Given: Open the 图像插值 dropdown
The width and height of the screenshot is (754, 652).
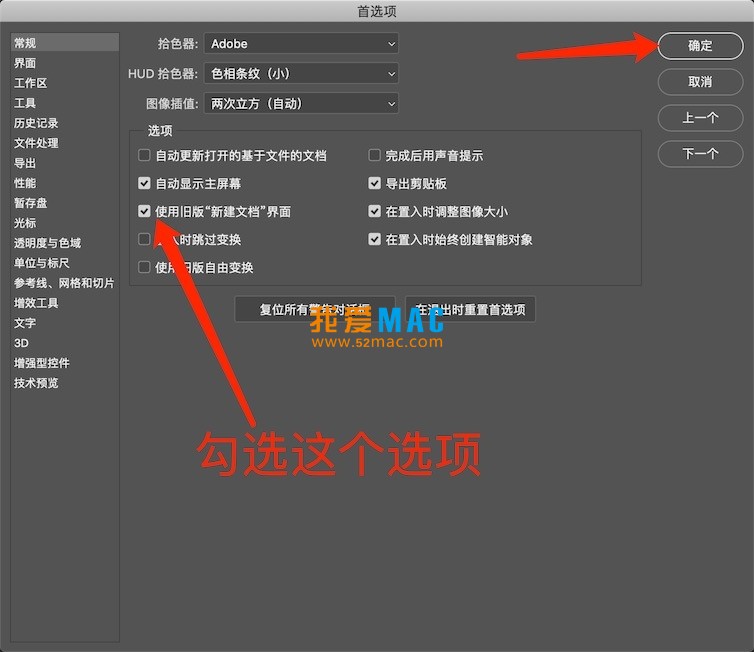Looking at the screenshot, I should pos(301,103).
